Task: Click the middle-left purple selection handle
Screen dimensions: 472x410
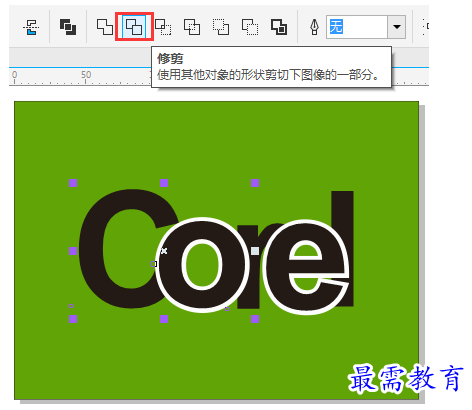Action: coord(73,251)
